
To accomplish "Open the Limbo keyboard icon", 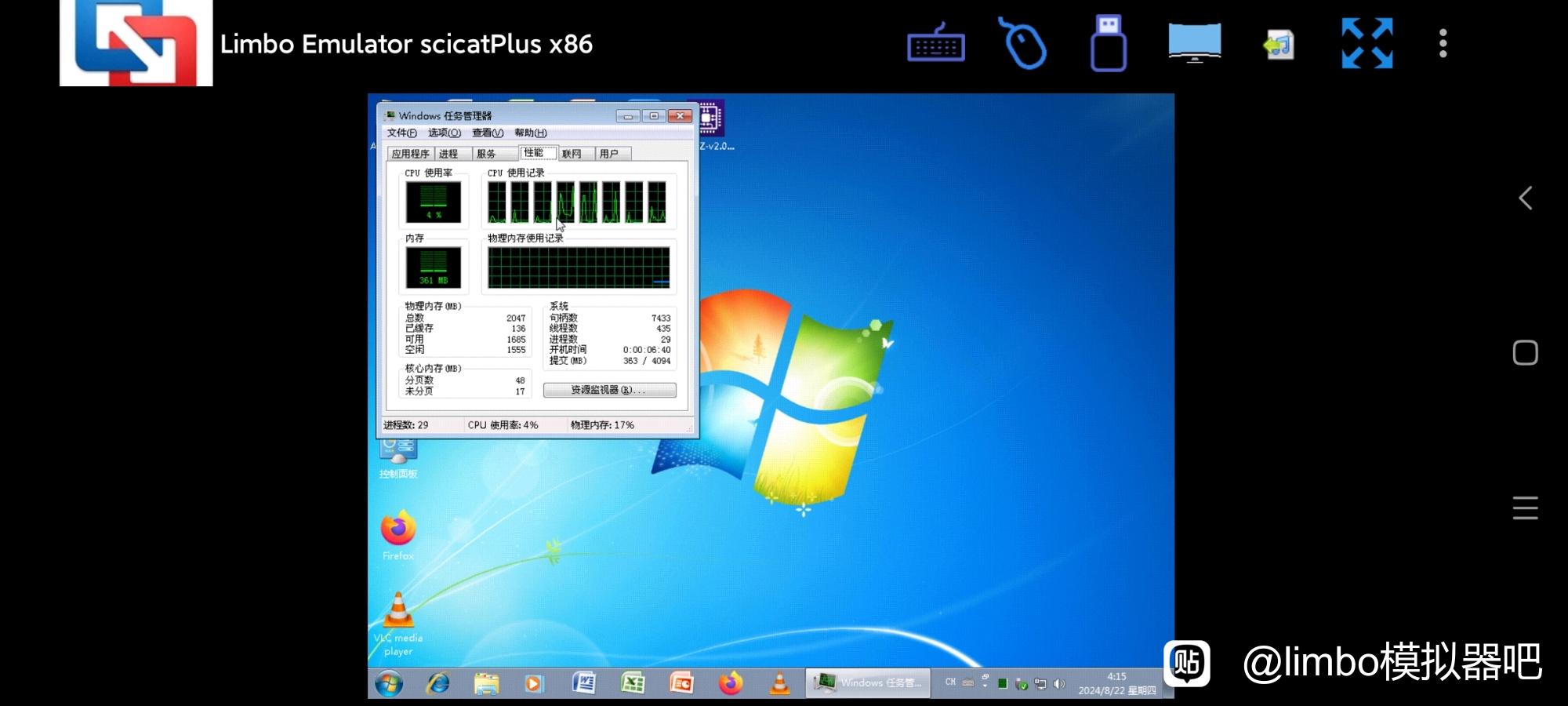I will (x=936, y=44).
